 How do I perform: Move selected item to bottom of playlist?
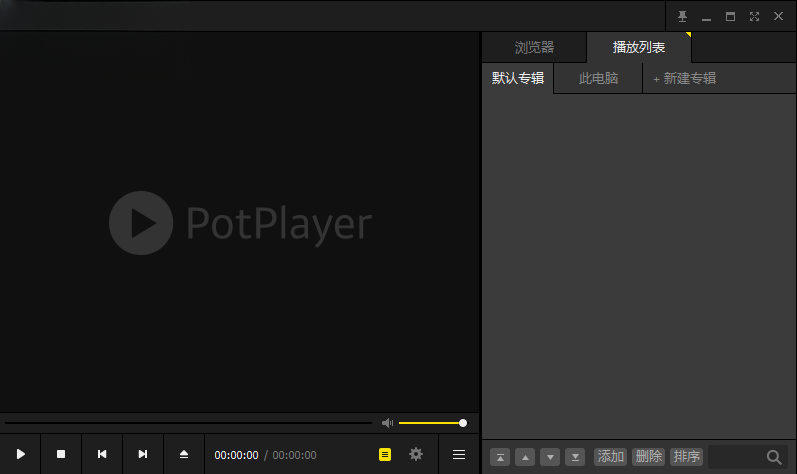(x=575, y=457)
